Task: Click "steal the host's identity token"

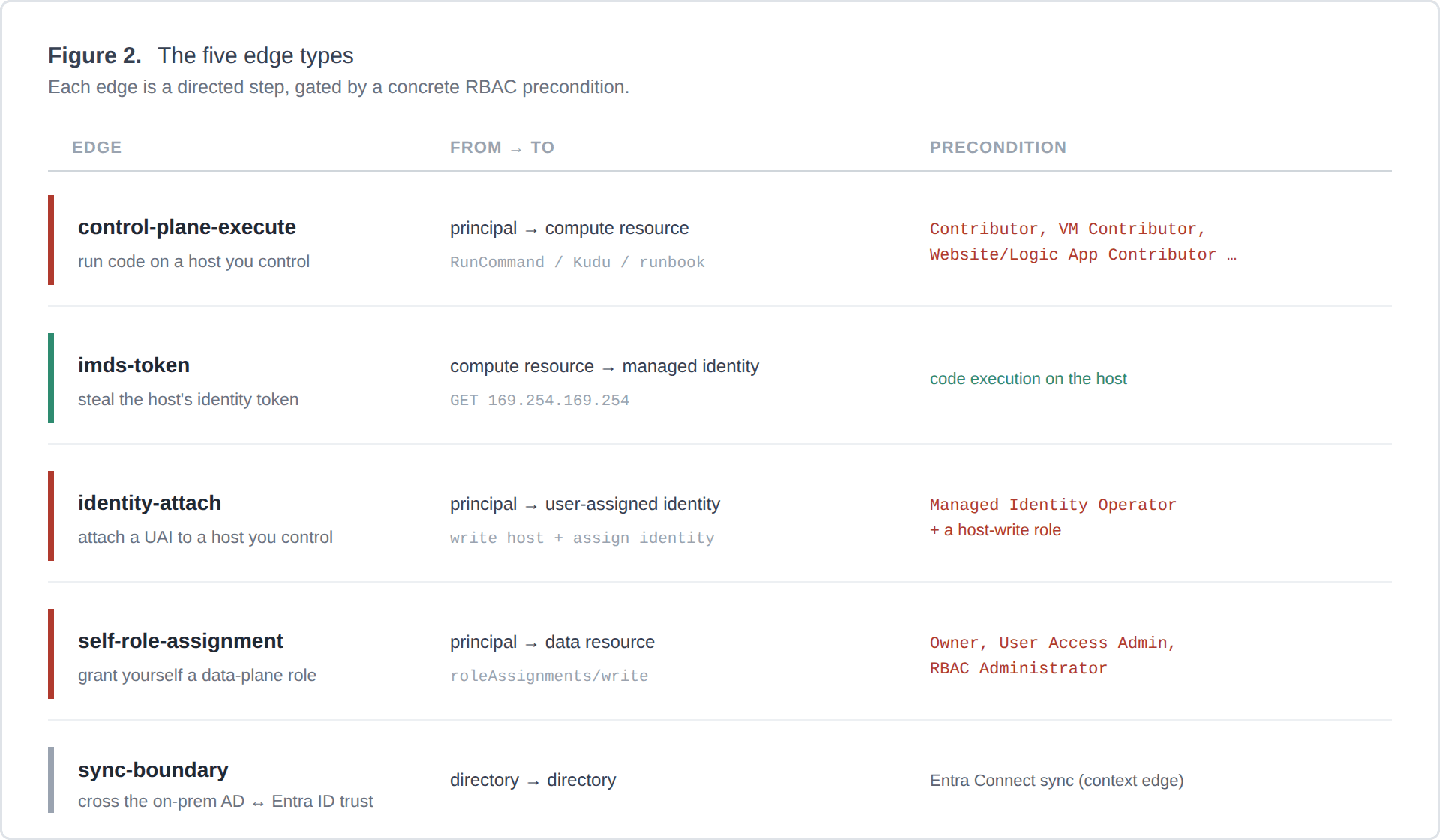Action: coord(188,400)
